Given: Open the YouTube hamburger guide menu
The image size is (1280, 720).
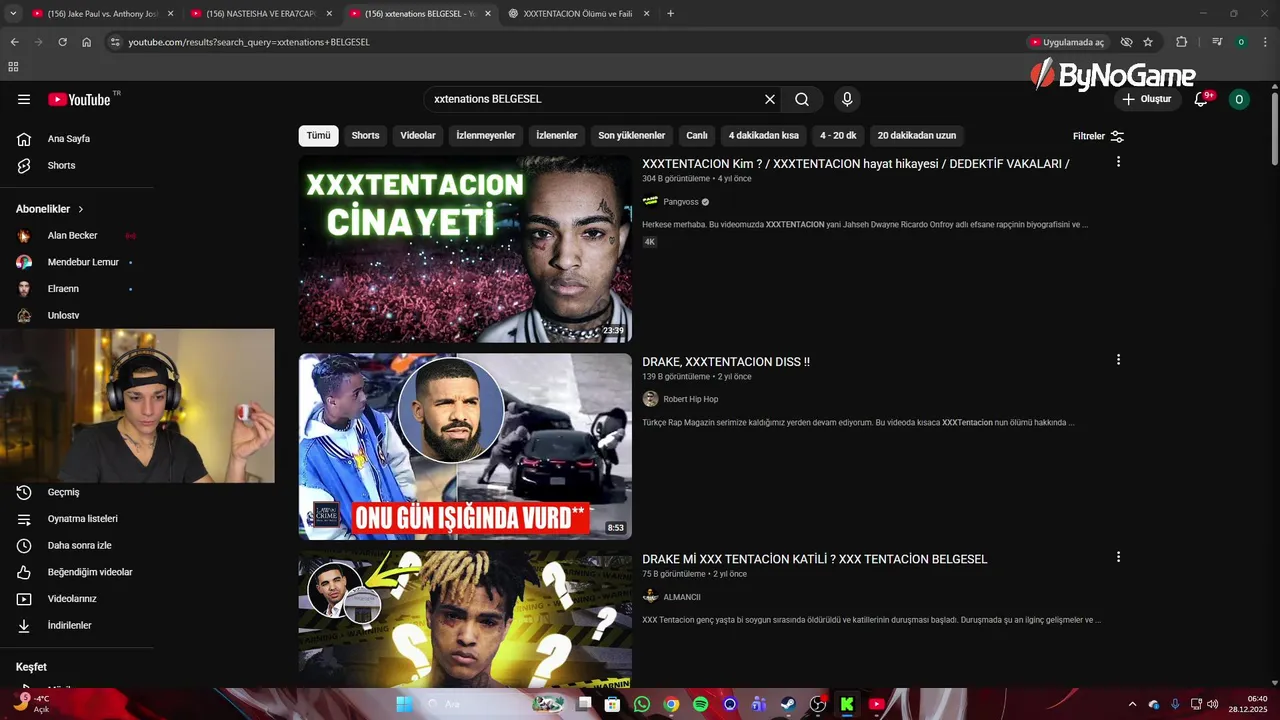Looking at the screenshot, I should 24,99.
